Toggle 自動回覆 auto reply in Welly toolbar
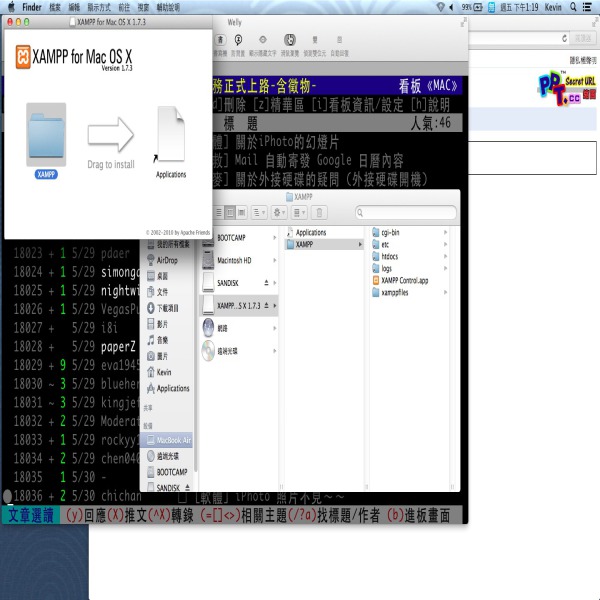Image resolution: width=600 pixels, height=600 pixels. pyautogui.click(x=339, y=46)
